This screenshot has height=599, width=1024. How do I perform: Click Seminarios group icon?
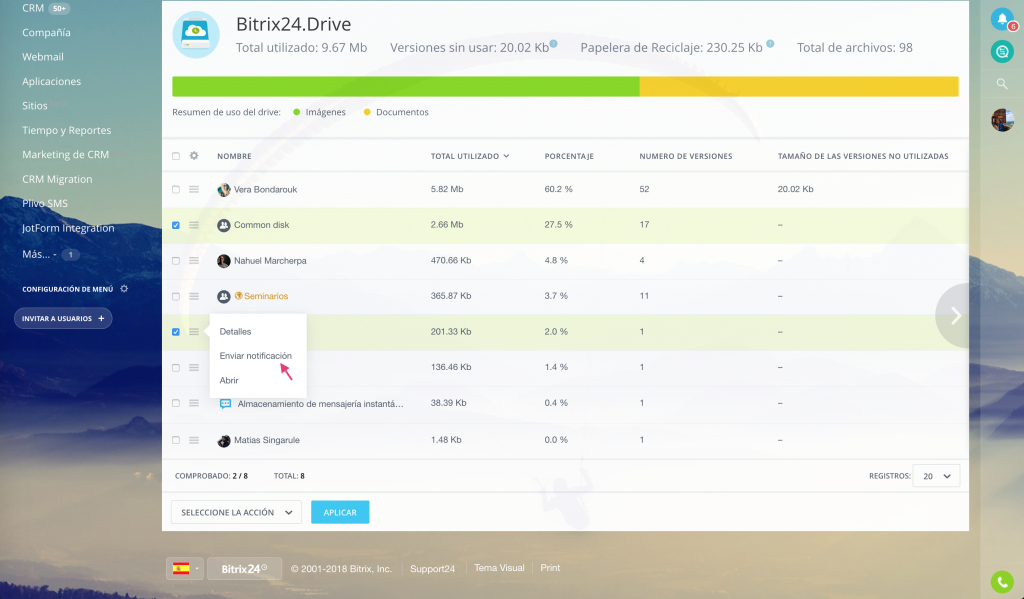223,296
